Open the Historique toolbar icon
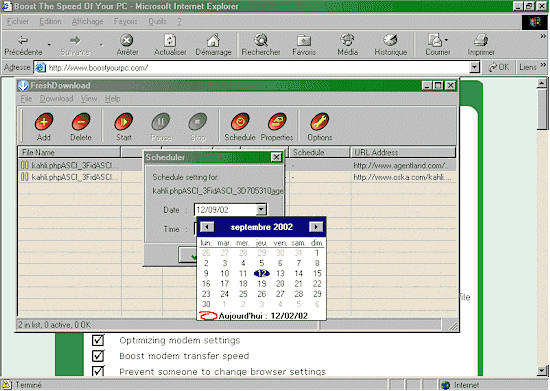 [390, 40]
